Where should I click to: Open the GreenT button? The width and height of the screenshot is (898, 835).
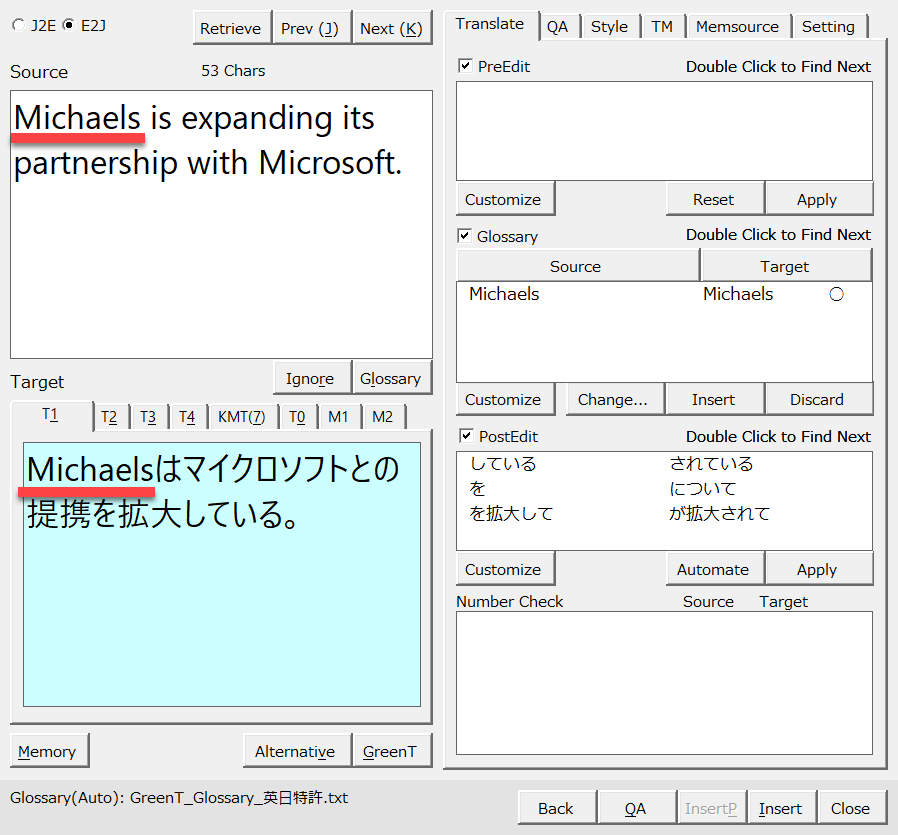click(390, 751)
